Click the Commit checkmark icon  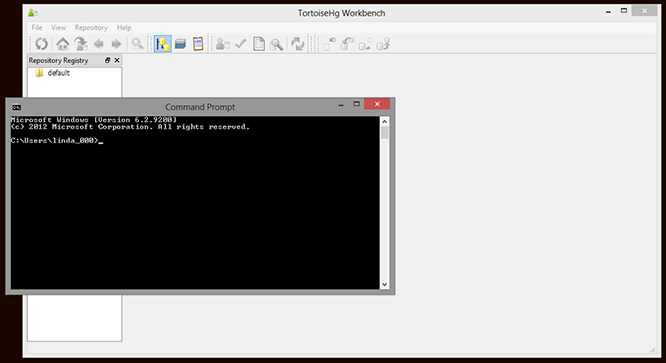click(x=241, y=44)
